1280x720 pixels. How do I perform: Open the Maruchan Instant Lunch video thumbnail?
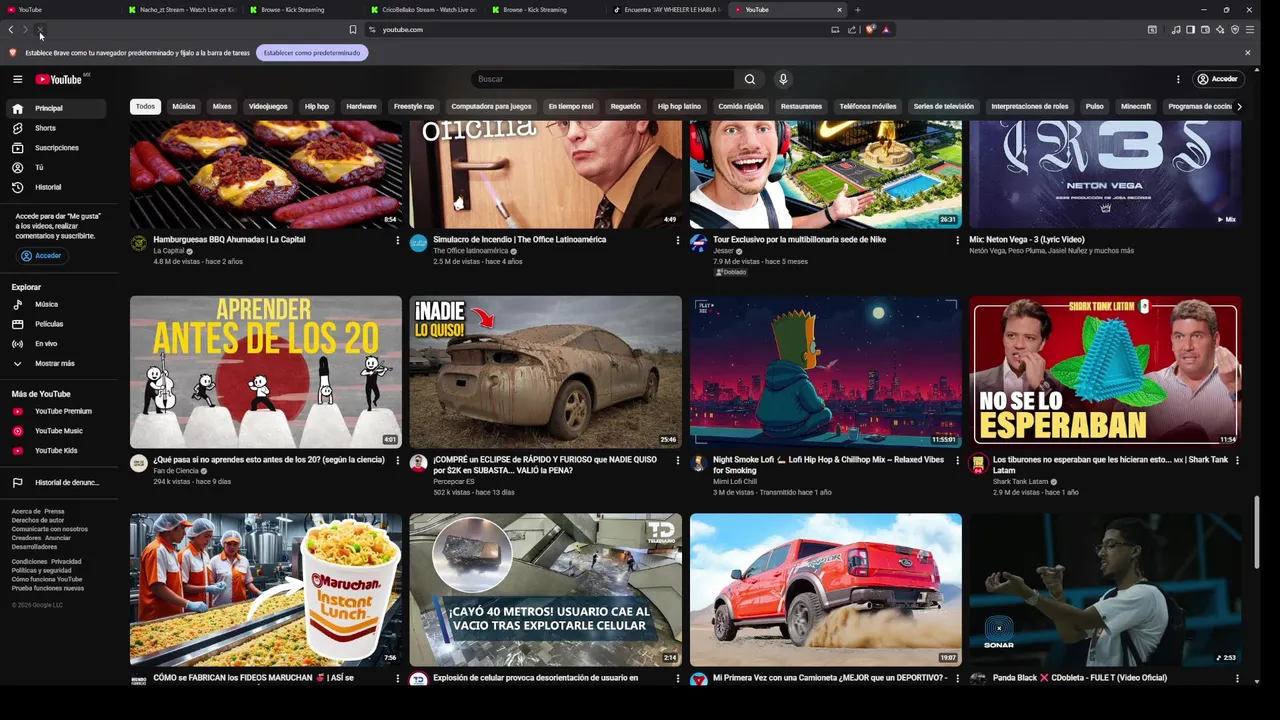266,590
